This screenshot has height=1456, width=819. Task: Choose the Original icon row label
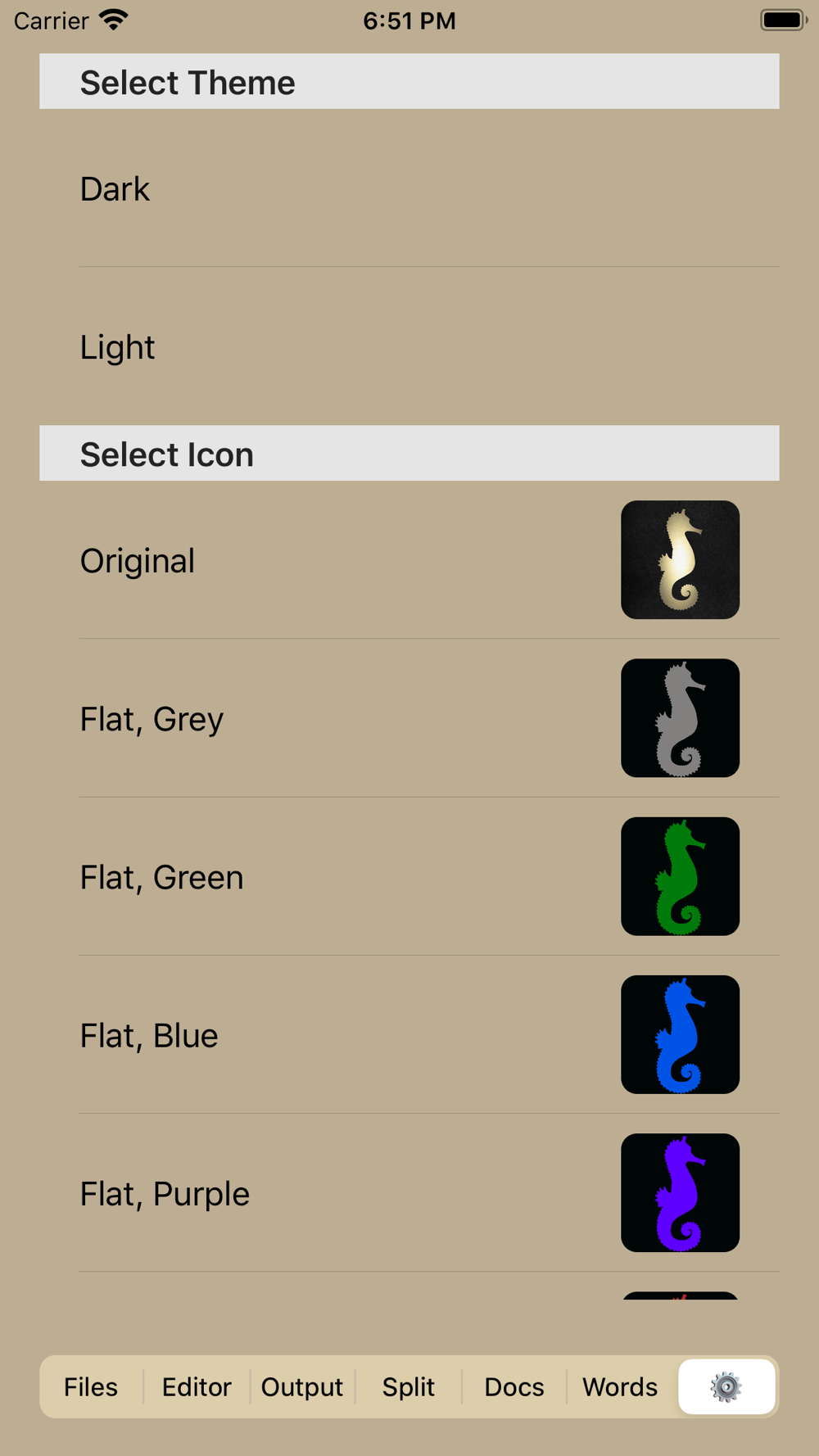(138, 561)
